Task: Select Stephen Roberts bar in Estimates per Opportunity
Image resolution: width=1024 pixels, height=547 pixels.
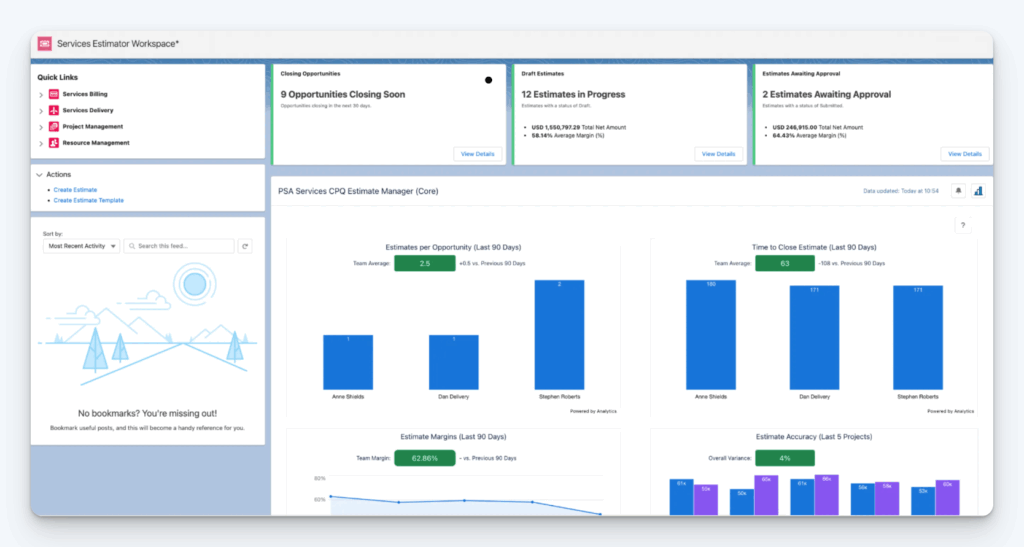Action: point(560,334)
